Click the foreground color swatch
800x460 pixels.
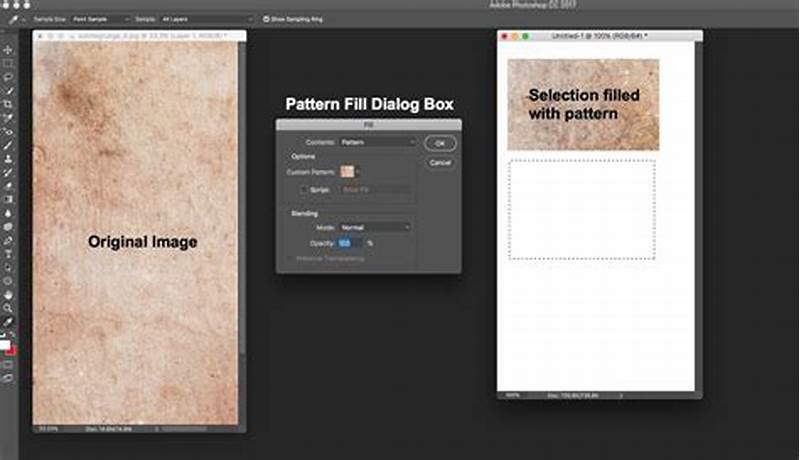click(5, 345)
